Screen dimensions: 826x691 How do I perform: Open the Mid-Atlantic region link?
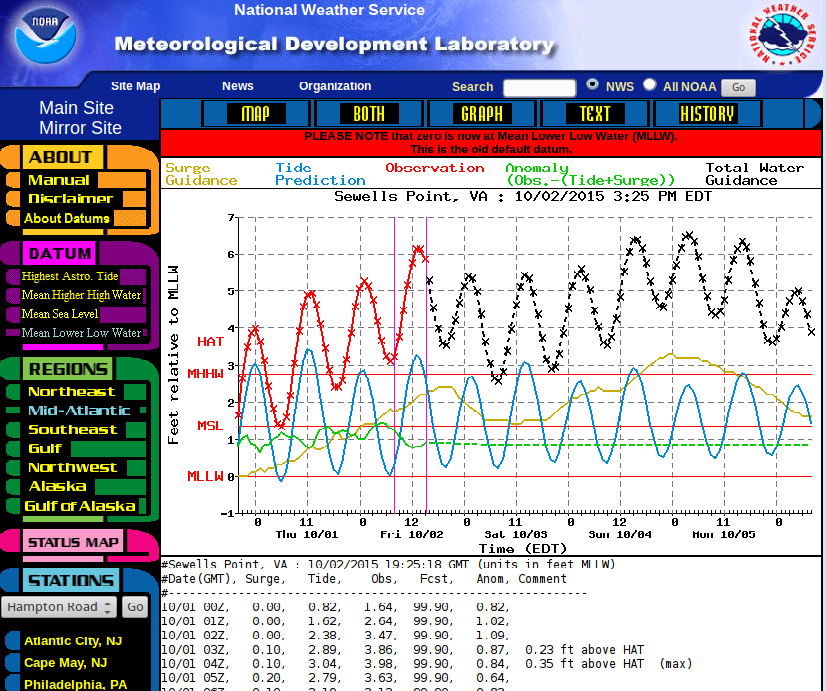click(79, 410)
